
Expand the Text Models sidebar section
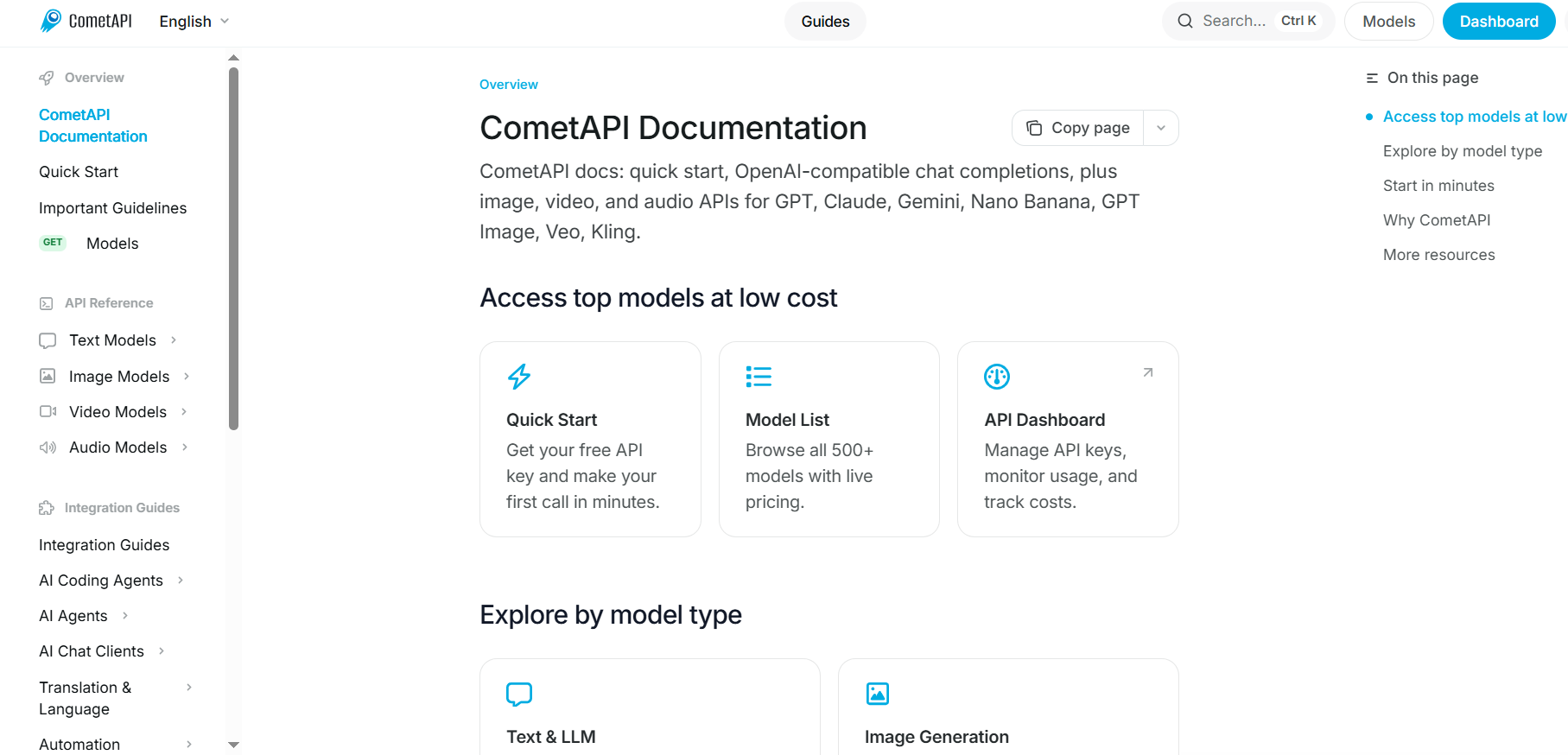[174, 340]
